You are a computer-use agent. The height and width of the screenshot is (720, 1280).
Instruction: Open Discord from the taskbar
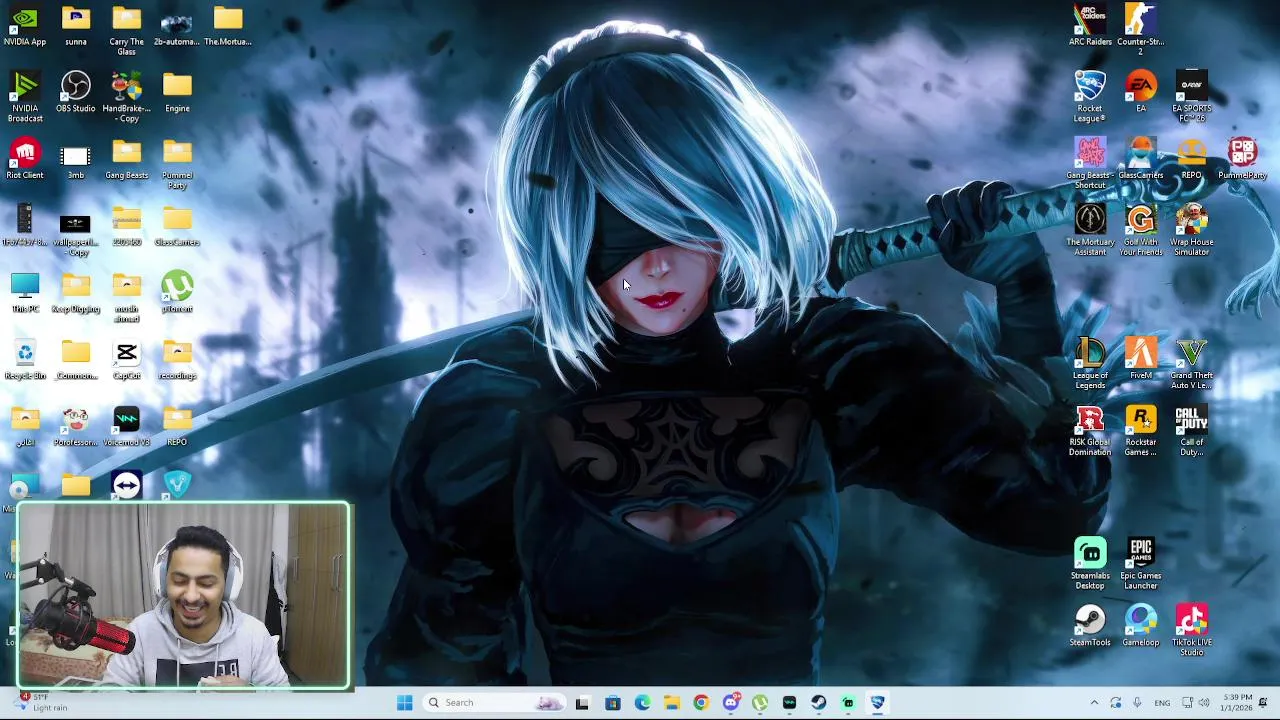[731, 703]
